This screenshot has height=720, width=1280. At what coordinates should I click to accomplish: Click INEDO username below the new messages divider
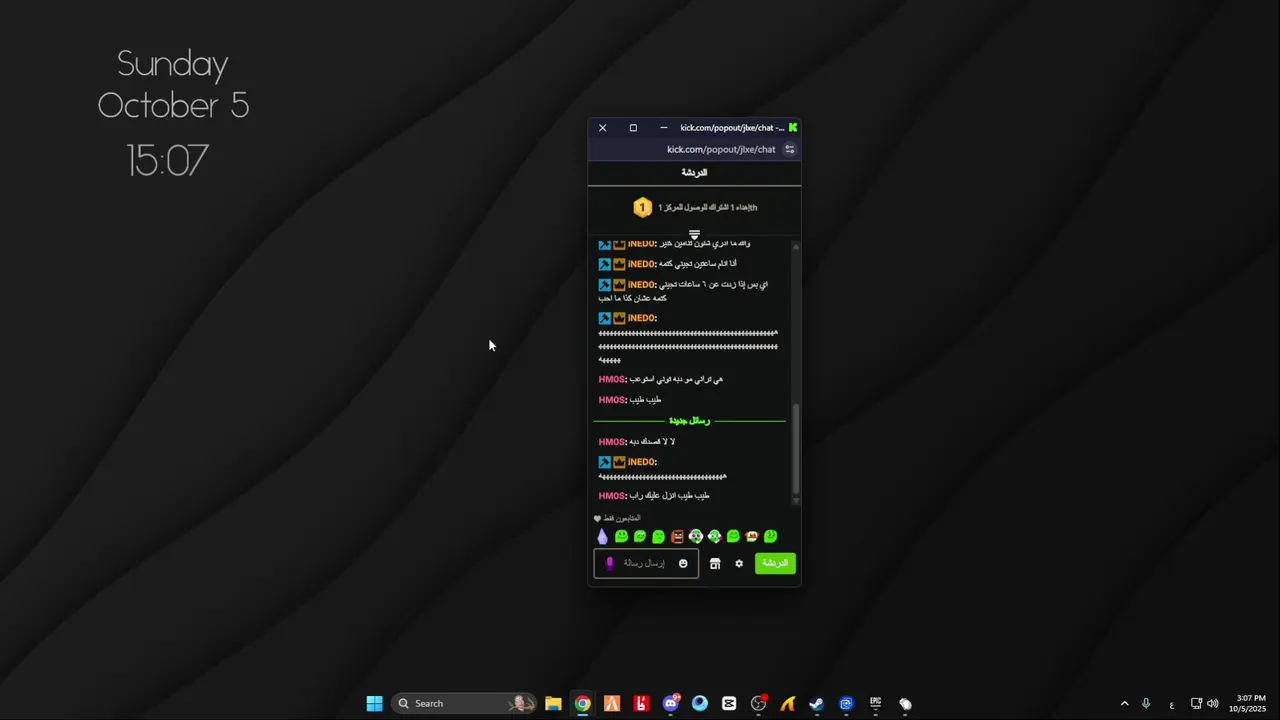641,462
